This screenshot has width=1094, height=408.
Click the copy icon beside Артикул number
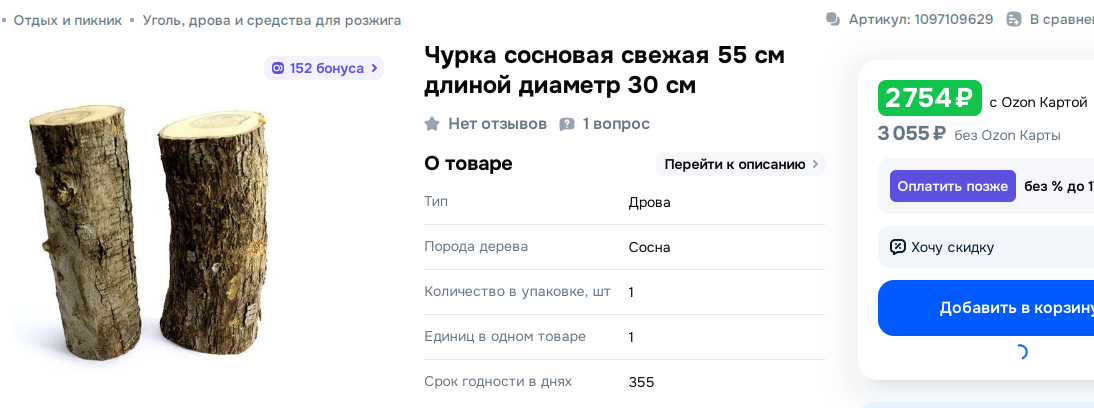(833, 19)
